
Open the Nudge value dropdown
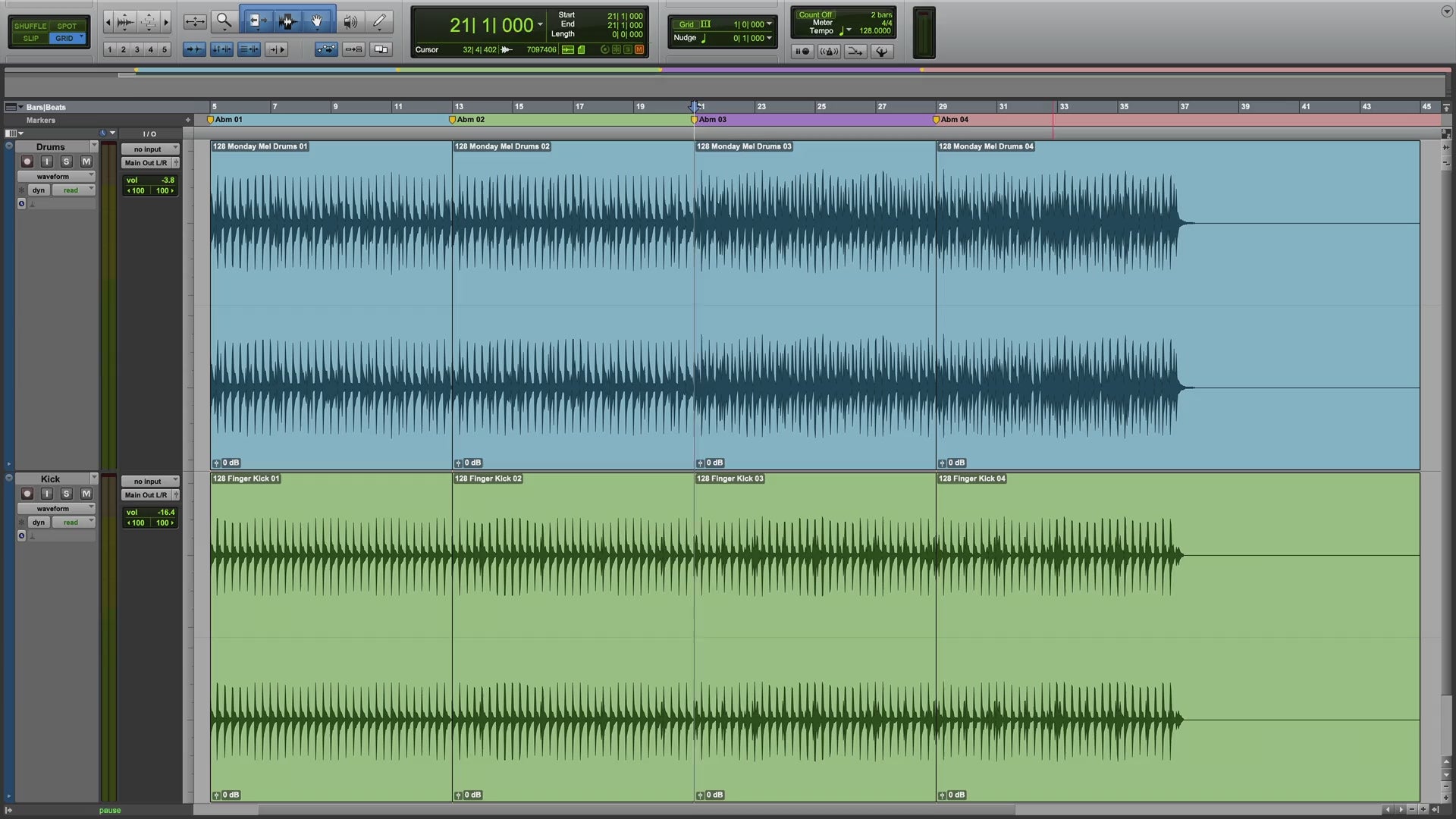click(769, 38)
